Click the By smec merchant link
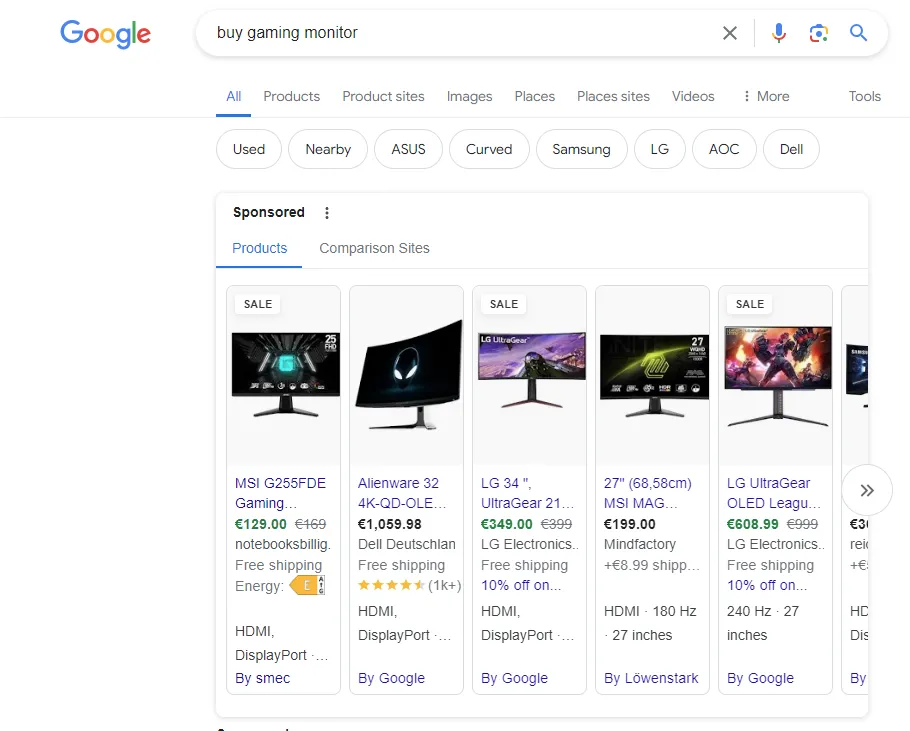 (263, 678)
